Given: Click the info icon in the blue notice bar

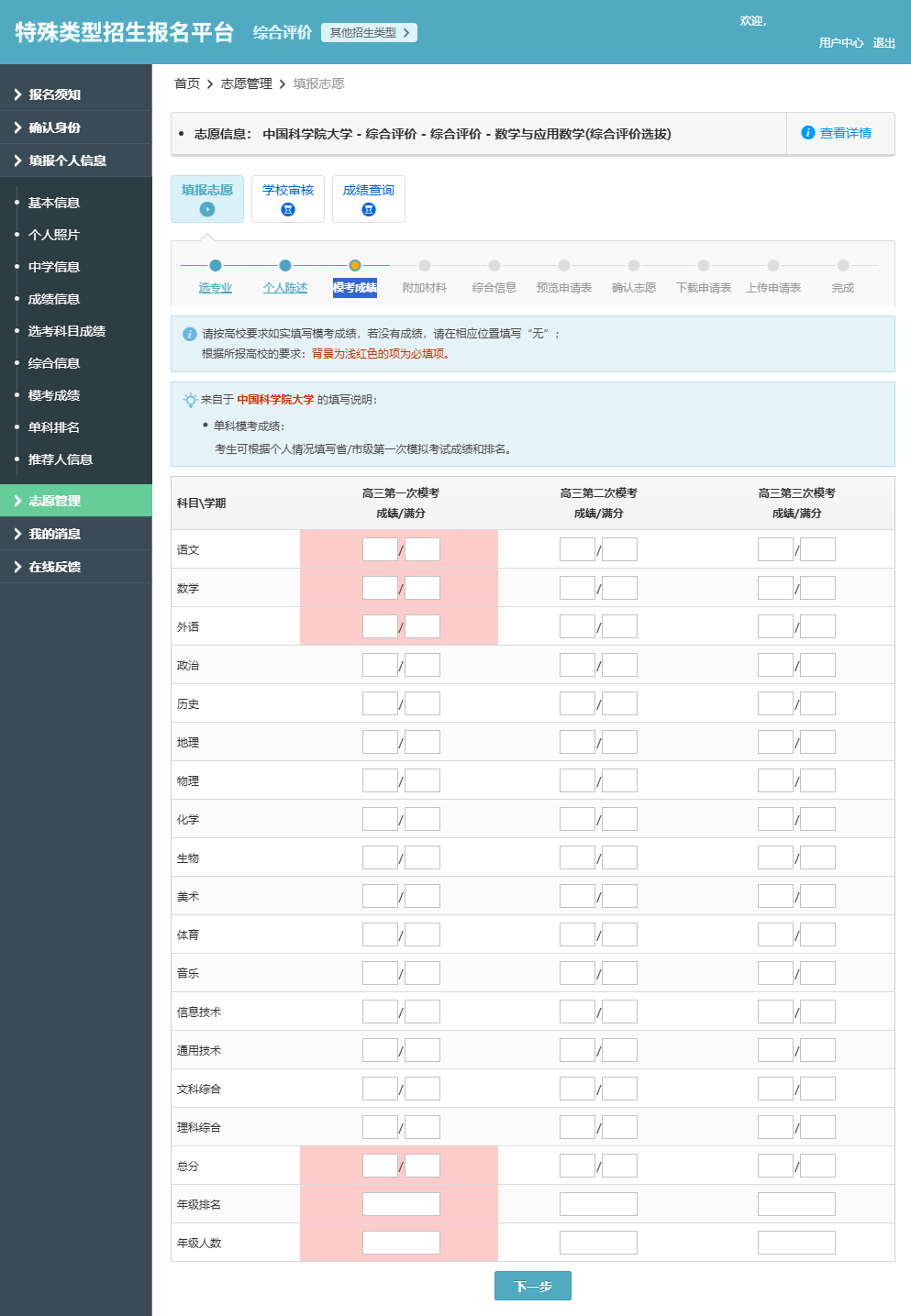Looking at the screenshot, I should point(190,333).
